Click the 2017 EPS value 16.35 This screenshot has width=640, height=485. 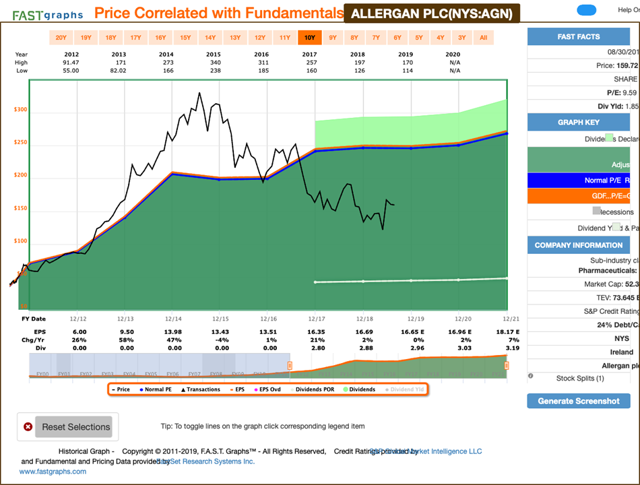[316, 332]
